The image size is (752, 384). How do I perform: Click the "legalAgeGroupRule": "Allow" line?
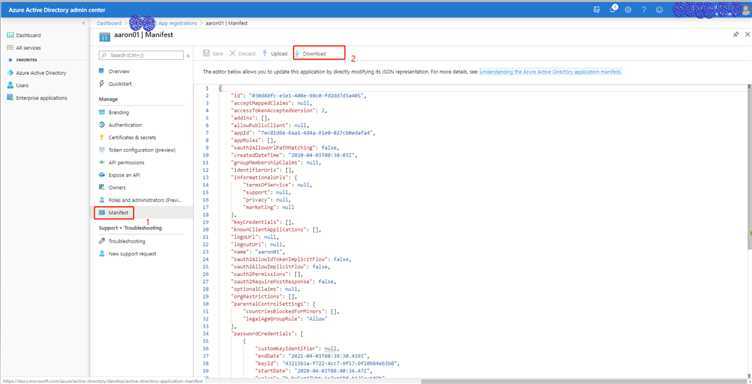coord(285,318)
